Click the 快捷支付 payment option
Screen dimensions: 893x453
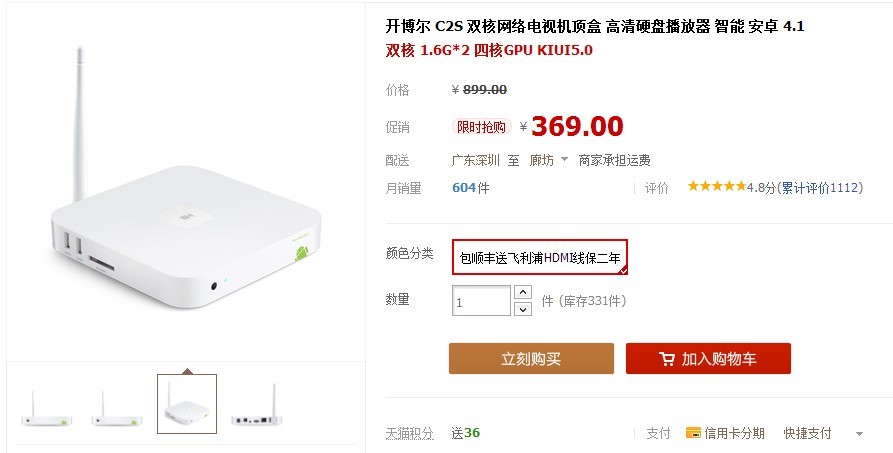coord(807,434)
